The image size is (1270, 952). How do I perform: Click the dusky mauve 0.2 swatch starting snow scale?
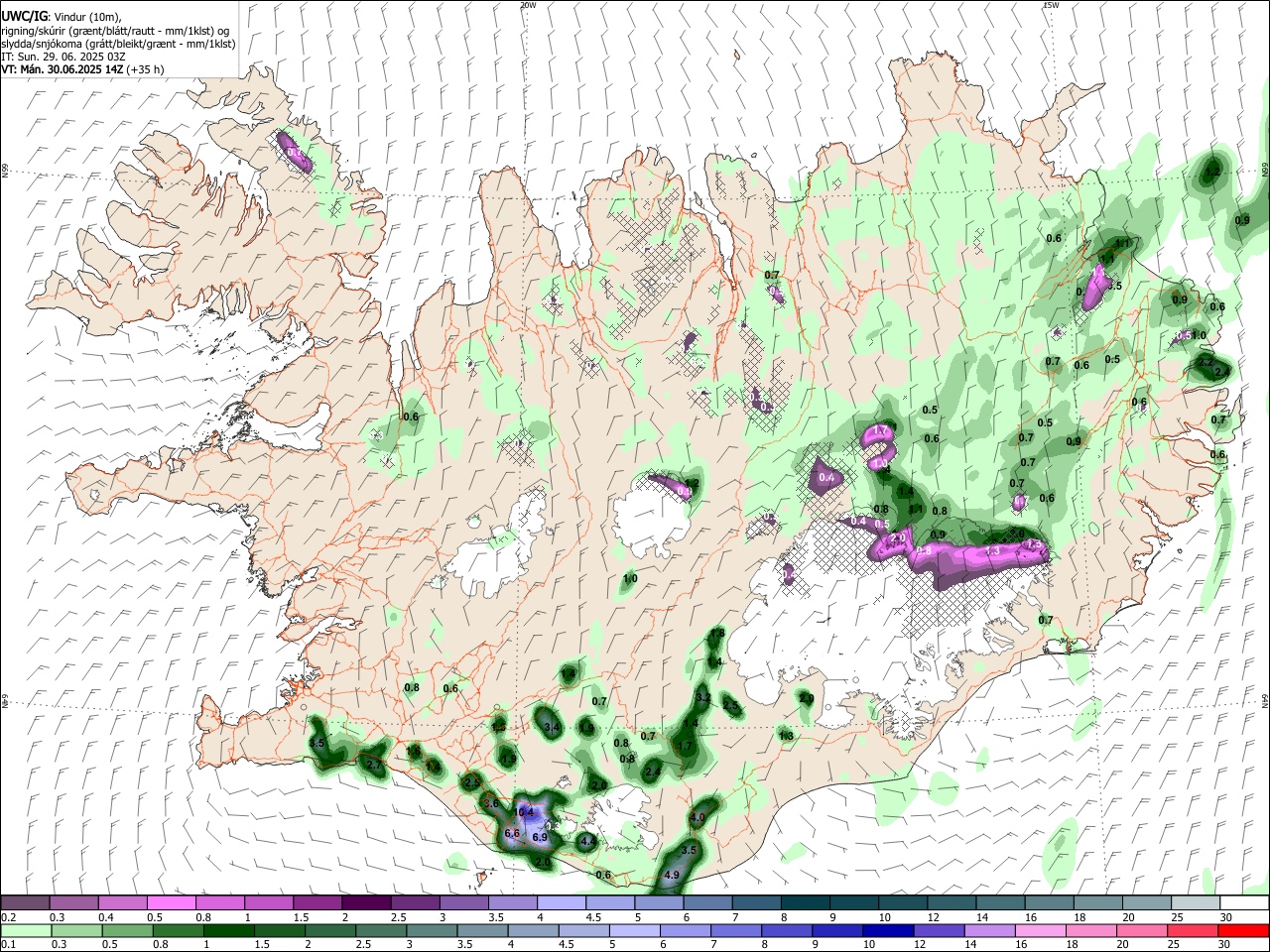pyautogui.click(x=25, y=903)
